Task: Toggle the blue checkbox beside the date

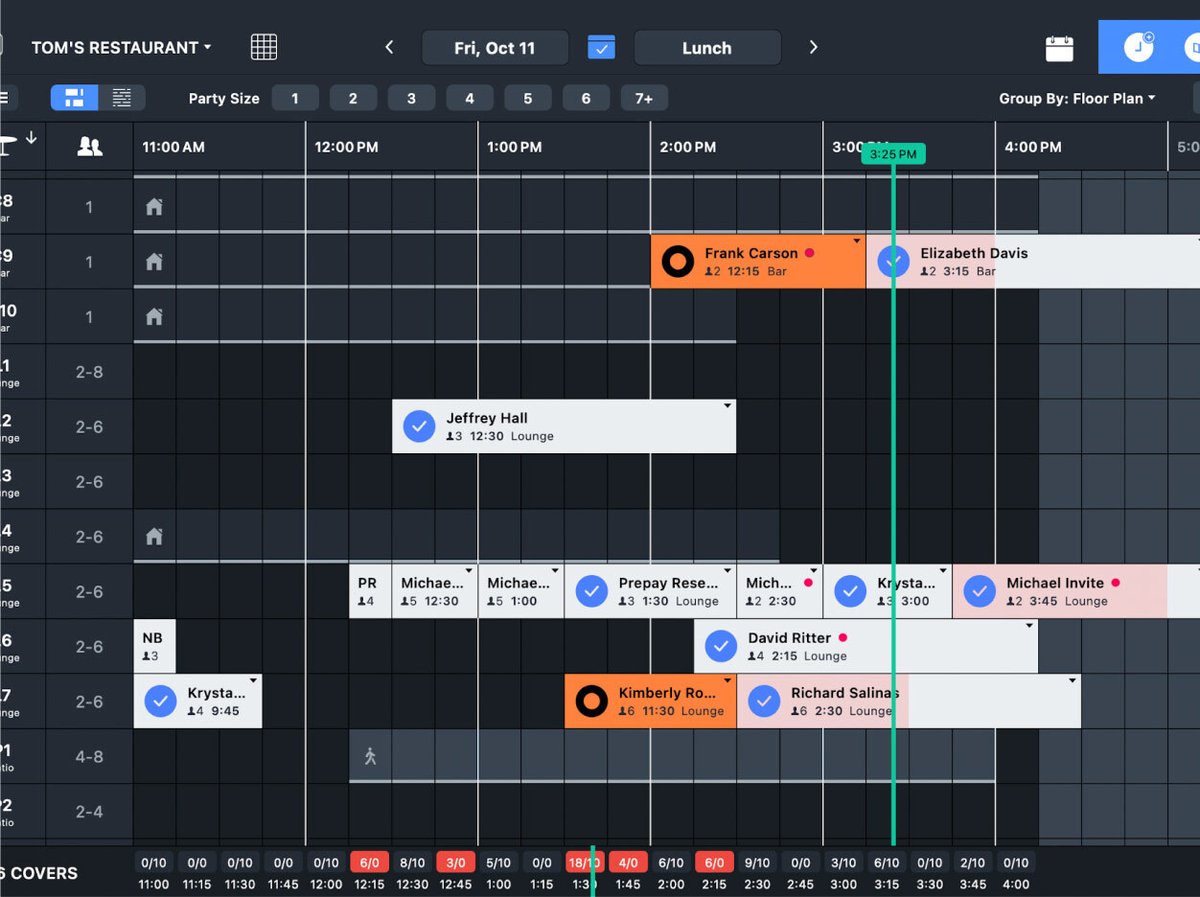Action: [601, 46]
